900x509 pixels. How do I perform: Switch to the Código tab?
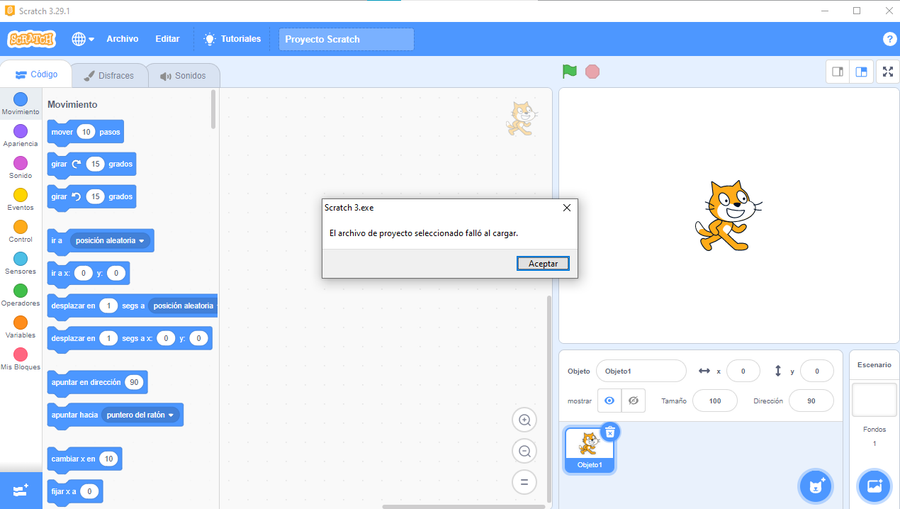[36, 75]
